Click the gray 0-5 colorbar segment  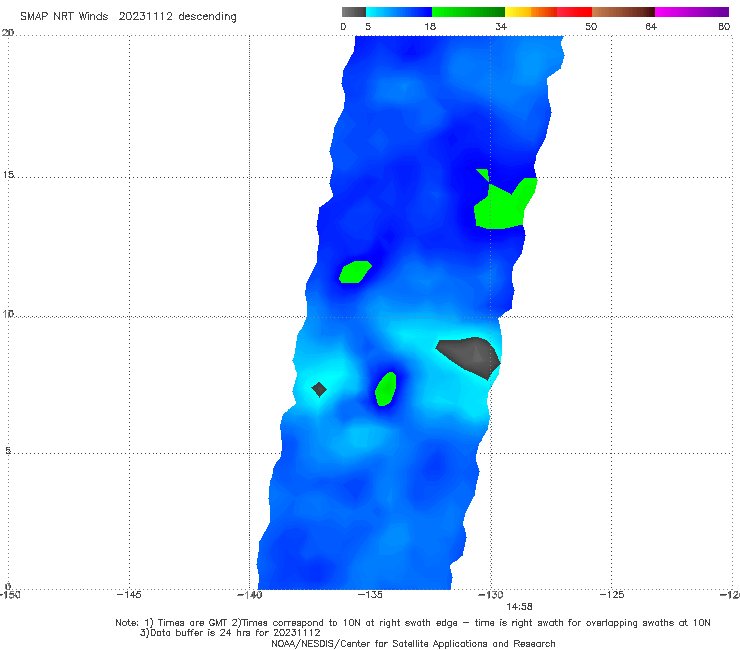[x=354, y=12]
